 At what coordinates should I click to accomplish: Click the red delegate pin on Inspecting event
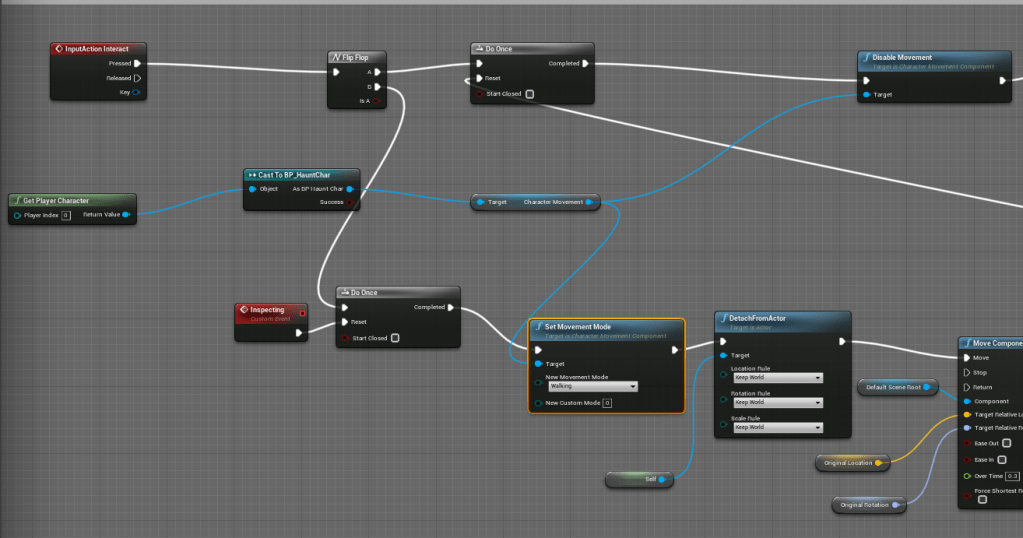point(302,311)
